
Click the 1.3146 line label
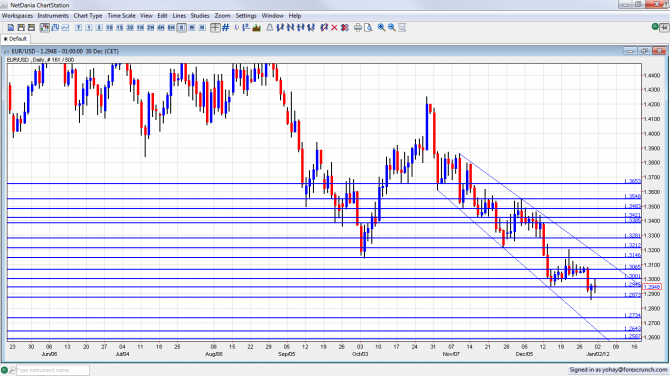pos(632,255)
